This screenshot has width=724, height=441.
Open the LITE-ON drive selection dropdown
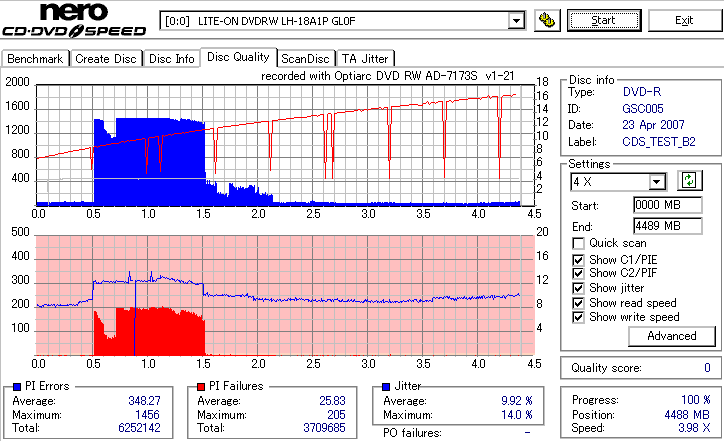(516, 21)
